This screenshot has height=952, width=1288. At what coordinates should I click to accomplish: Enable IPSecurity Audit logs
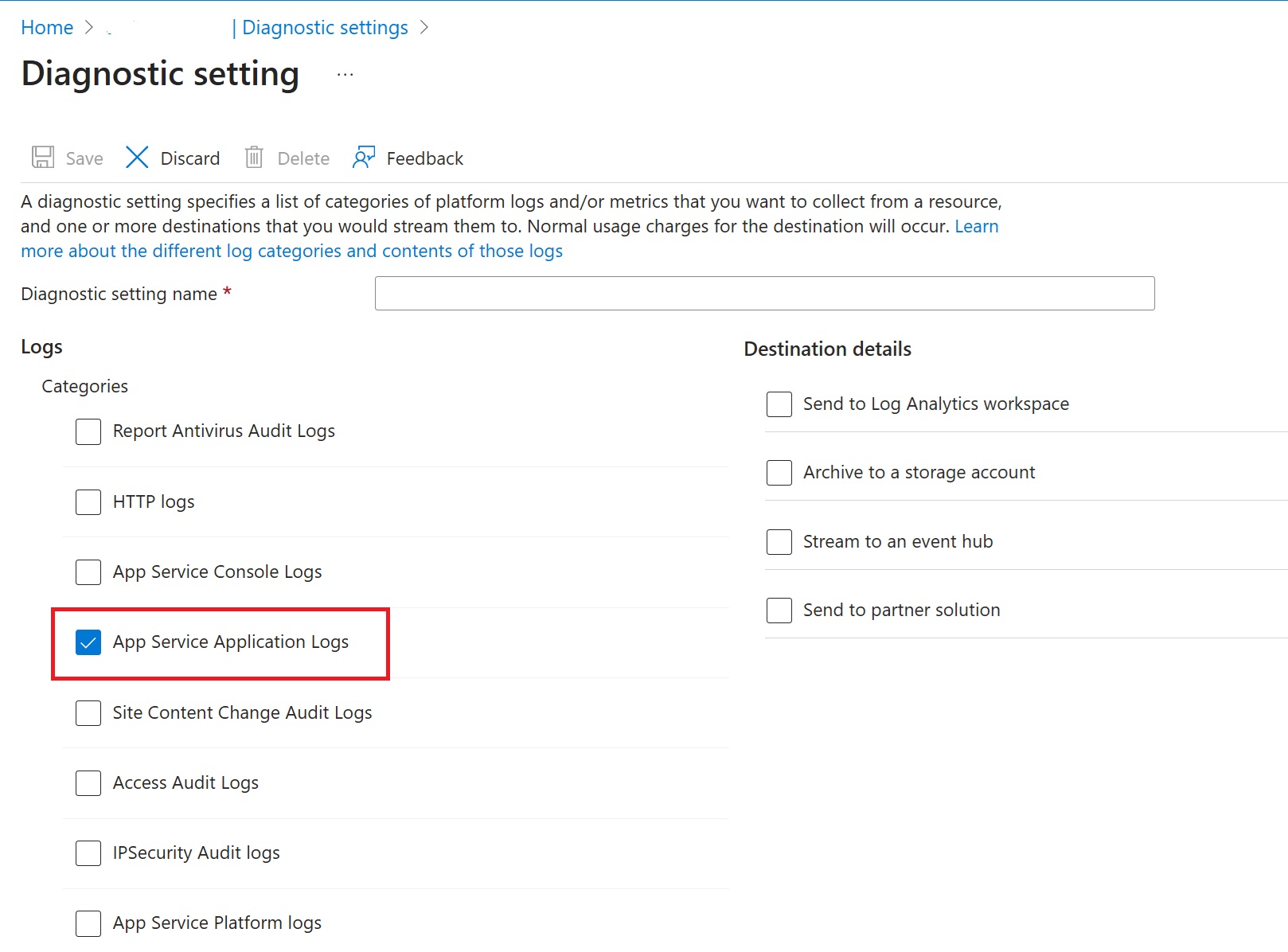coord(88,853)
